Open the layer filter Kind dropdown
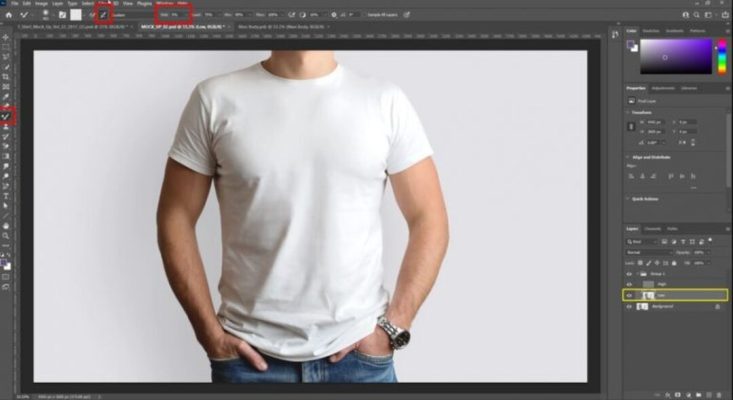733x400 pixels. coord(642,242)
